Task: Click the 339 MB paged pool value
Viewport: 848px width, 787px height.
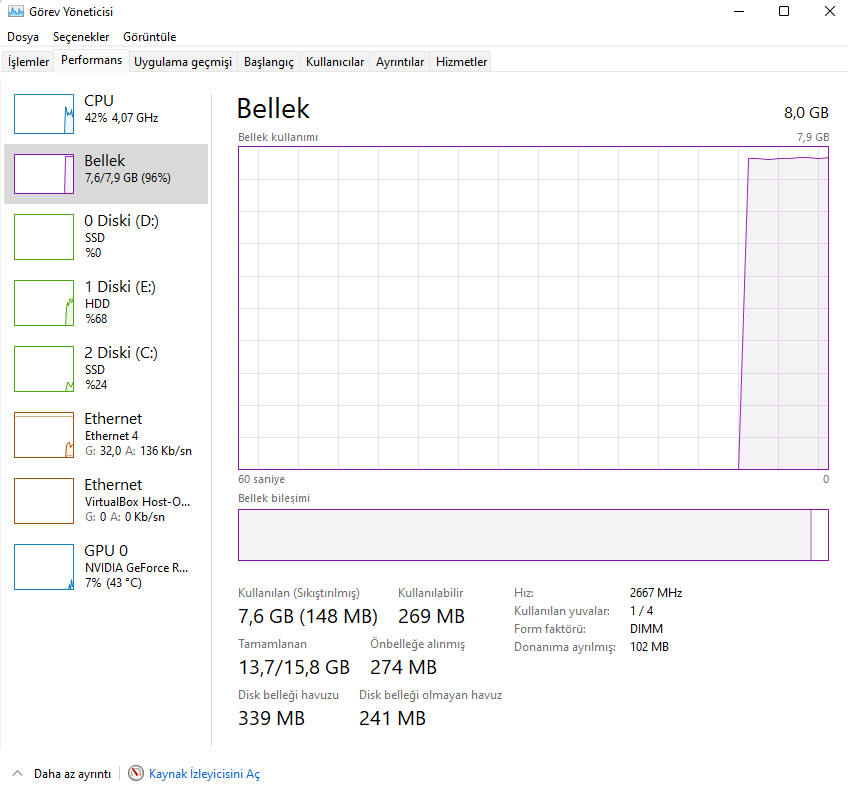Action: click(x=271, y=718)
